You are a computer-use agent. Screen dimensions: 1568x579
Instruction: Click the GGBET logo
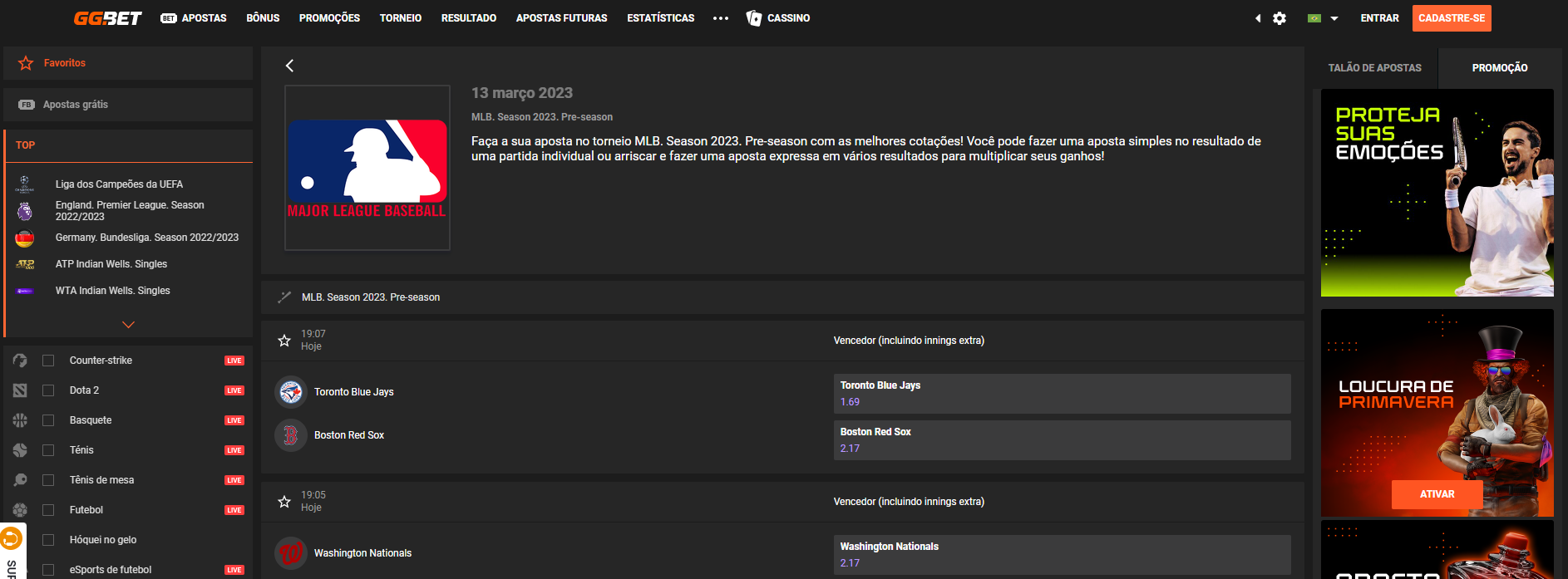pyautogui.click(x=107, y=18)
